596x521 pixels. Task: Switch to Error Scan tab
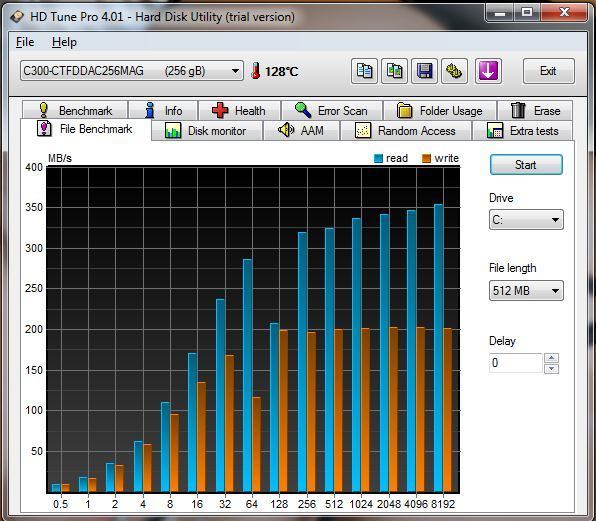point(332,111)
